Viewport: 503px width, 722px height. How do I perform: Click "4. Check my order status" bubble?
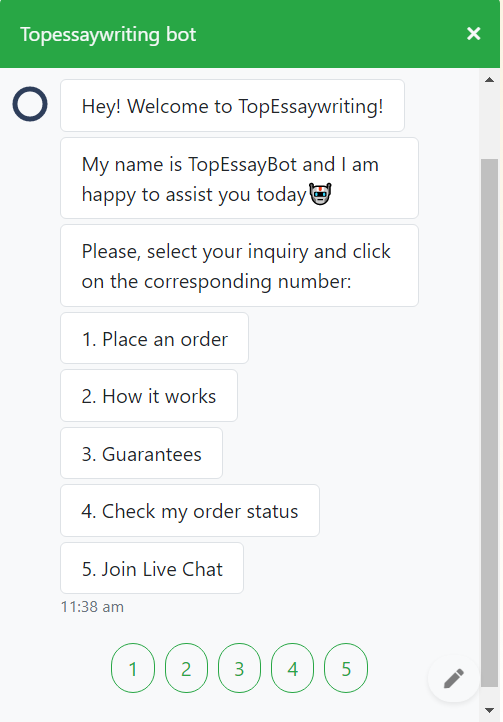(x=190, y=511)
